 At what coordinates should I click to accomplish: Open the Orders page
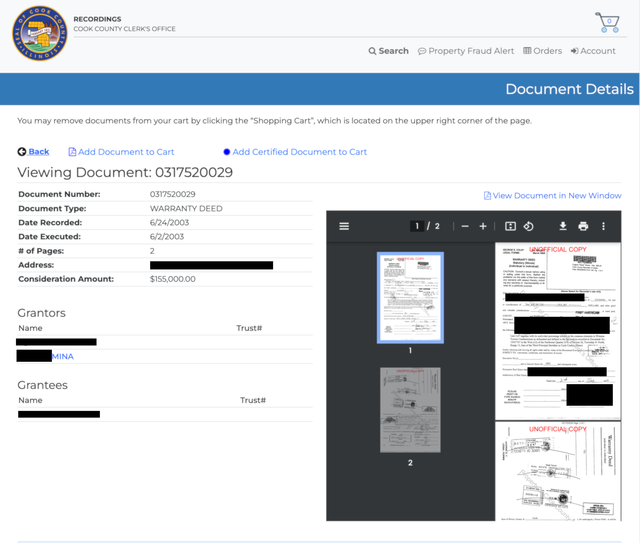(542, 51)
